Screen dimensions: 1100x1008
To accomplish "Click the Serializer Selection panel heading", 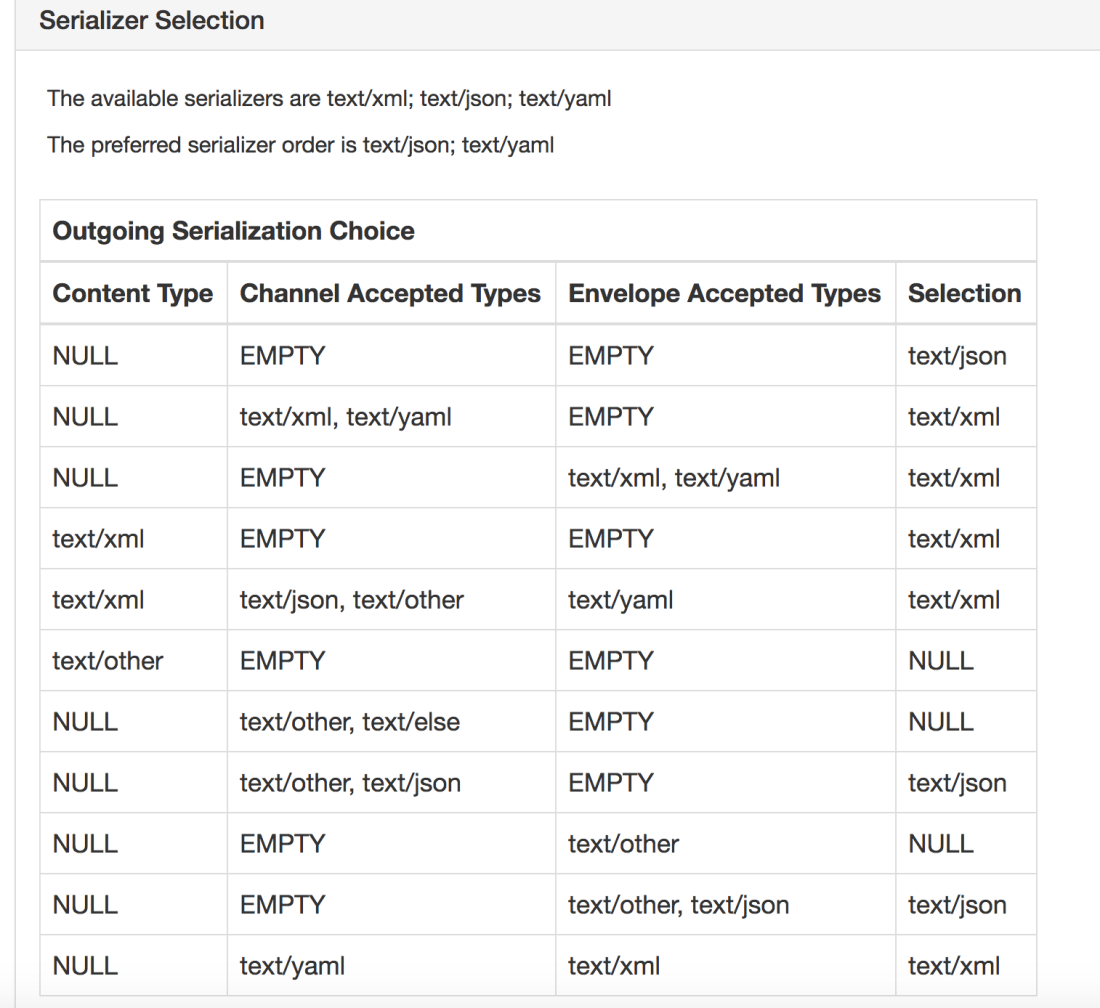I will click(152, 21).
